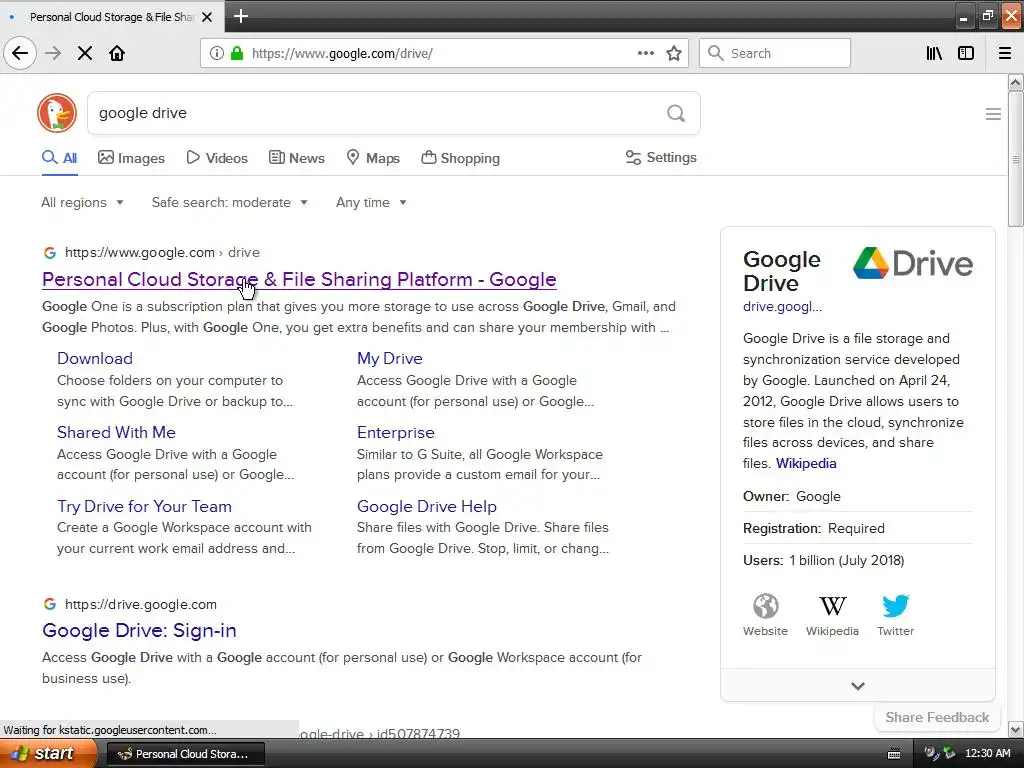Click the https://www.google.com › drive result URL
The width and height of the screenshot is (1024, 768).
162,252
